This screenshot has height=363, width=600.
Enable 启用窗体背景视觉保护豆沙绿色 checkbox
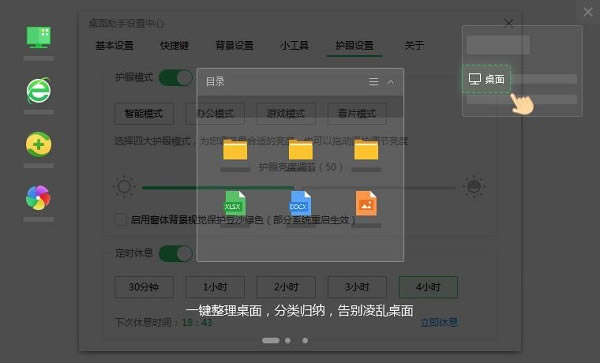[x=121, y=220]
